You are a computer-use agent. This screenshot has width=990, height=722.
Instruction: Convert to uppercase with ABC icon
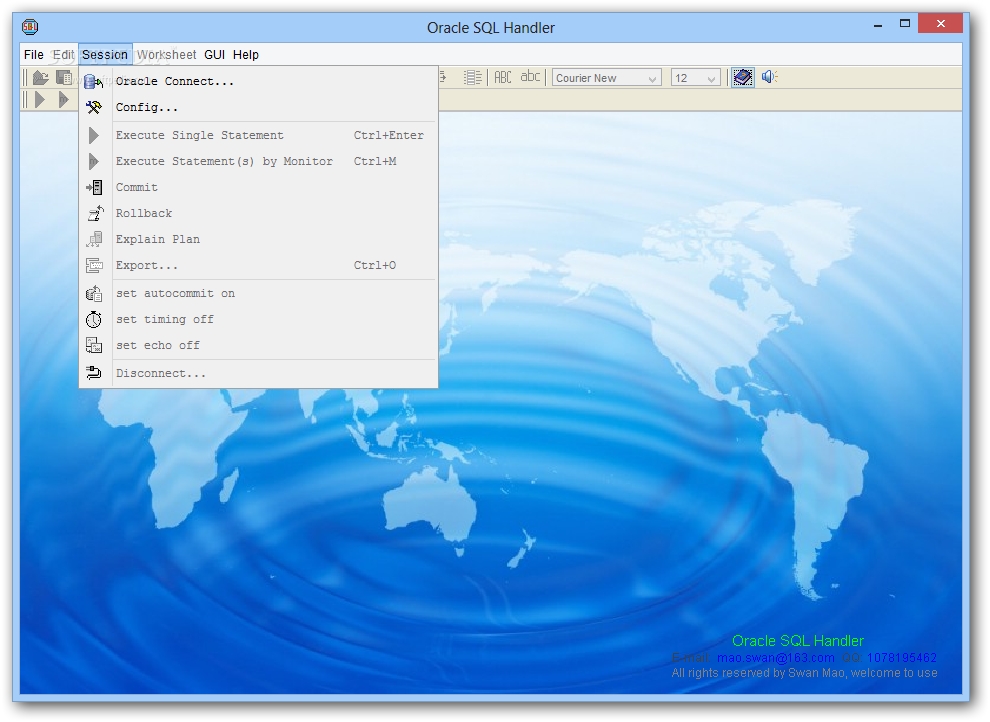pos(503,78)
